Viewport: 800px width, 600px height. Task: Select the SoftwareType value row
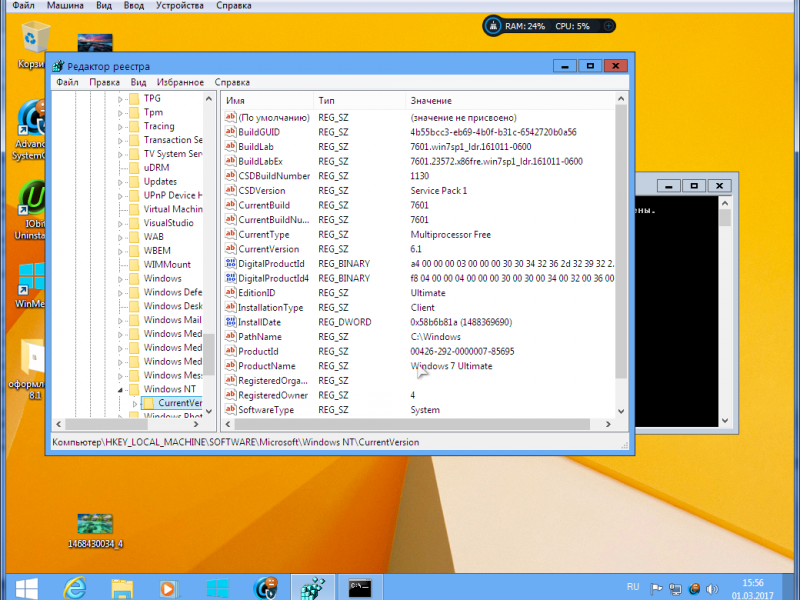pyautogui.click(x=418, y=410)
